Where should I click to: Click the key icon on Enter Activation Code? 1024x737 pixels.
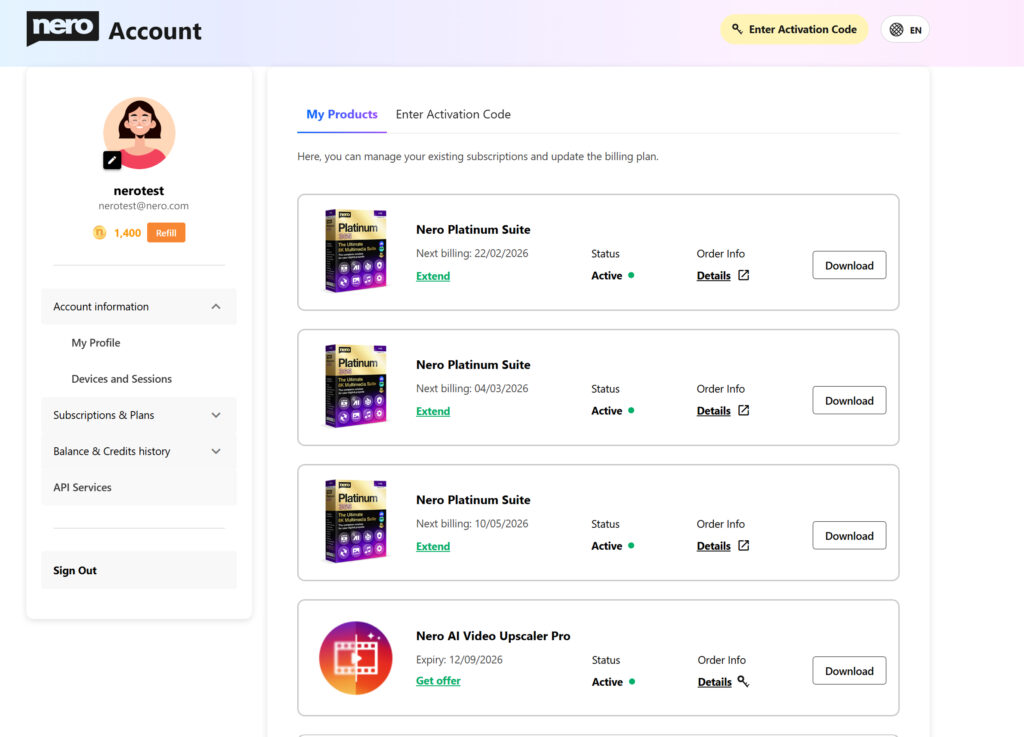(x=737, y=29)
